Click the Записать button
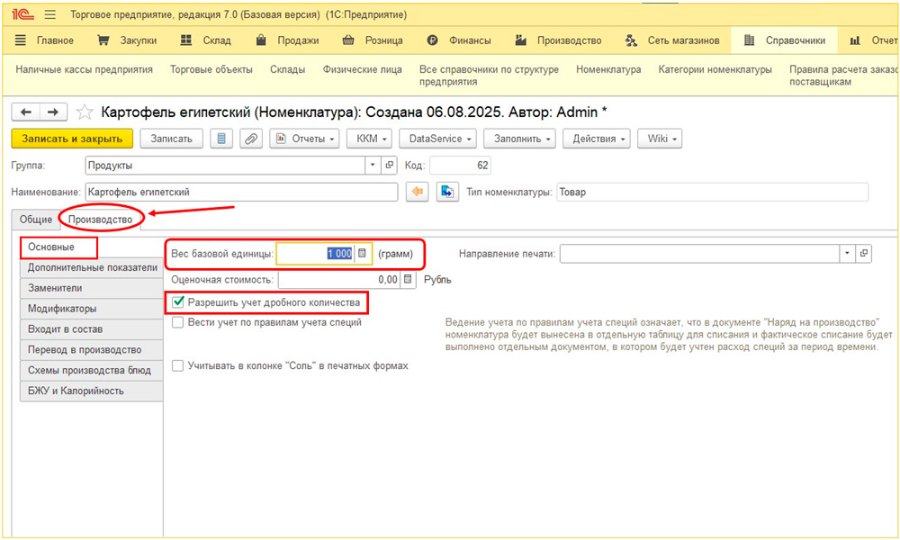 pos(171,138)
